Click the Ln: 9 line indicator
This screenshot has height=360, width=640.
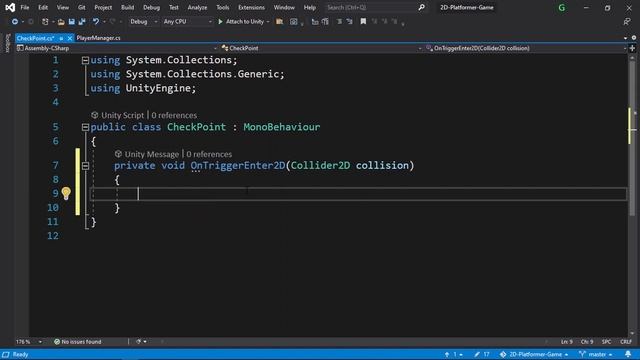[567, 342]
